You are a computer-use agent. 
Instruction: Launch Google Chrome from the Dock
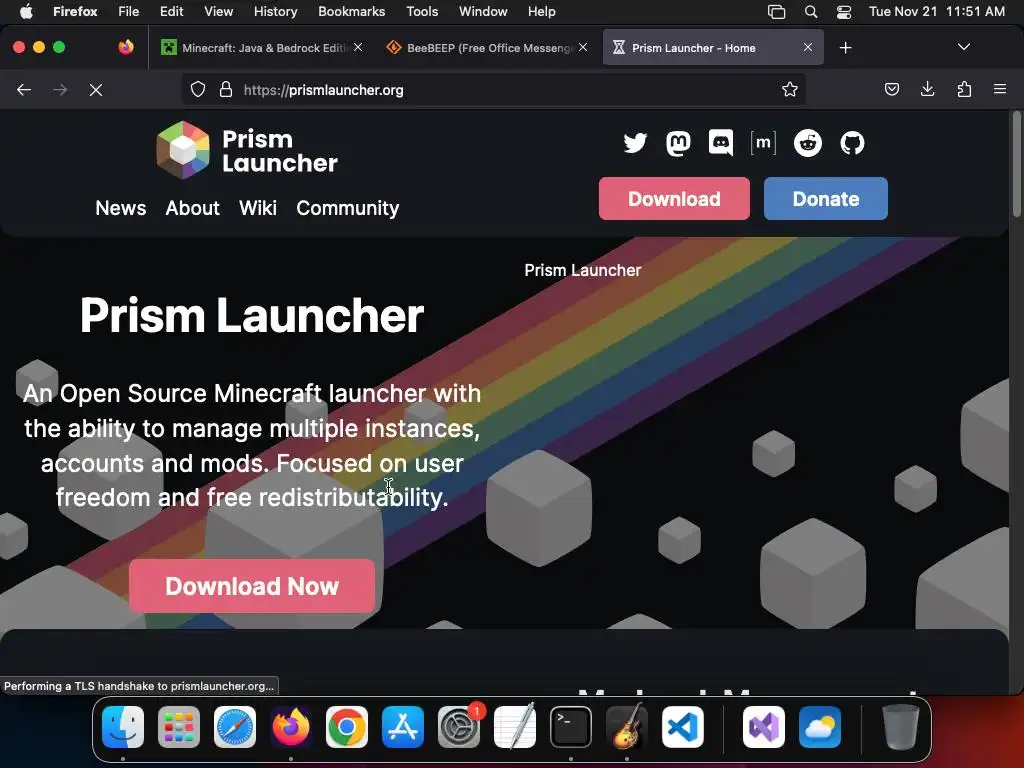(x=347, y=727)
